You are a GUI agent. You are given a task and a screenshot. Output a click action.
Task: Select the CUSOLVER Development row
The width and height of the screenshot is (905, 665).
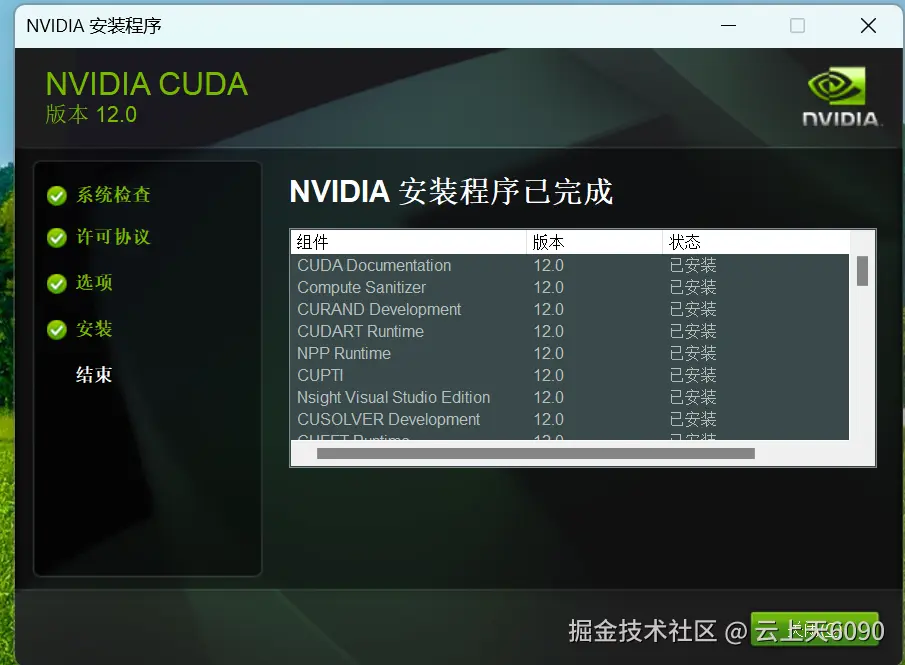pos(570,419)
